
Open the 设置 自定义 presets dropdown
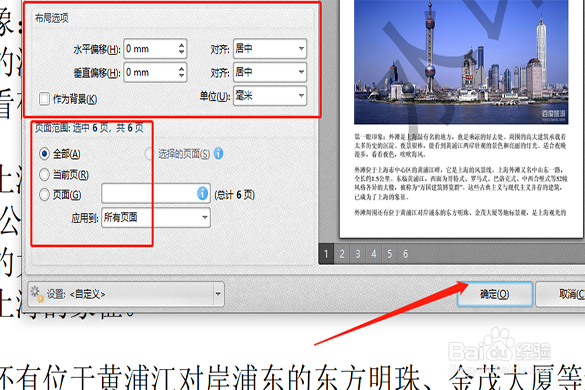coord(126,294)
